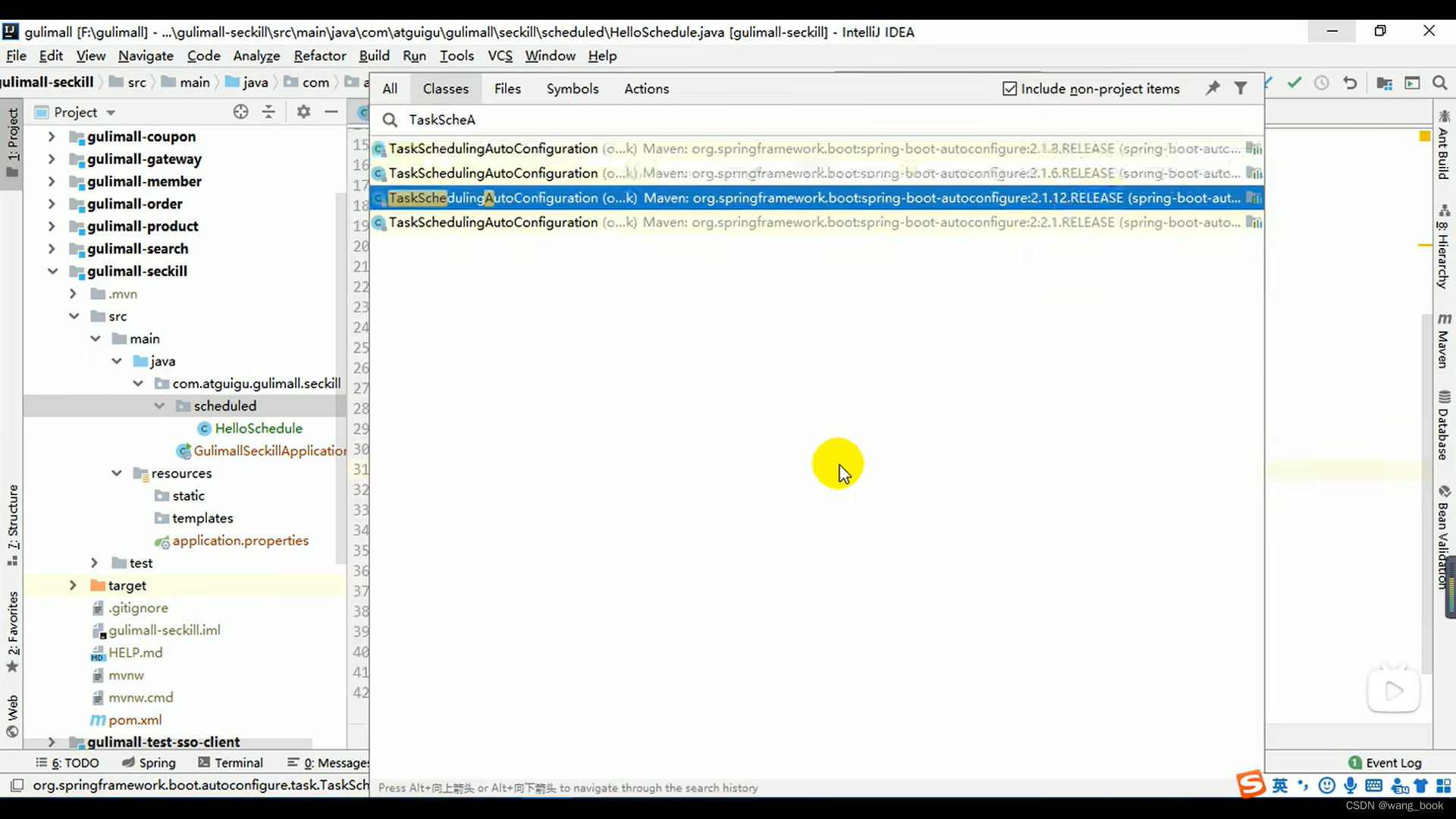Open the VCS menu
The height and width of the screenshot is (819, 1456).
(500, 56)
